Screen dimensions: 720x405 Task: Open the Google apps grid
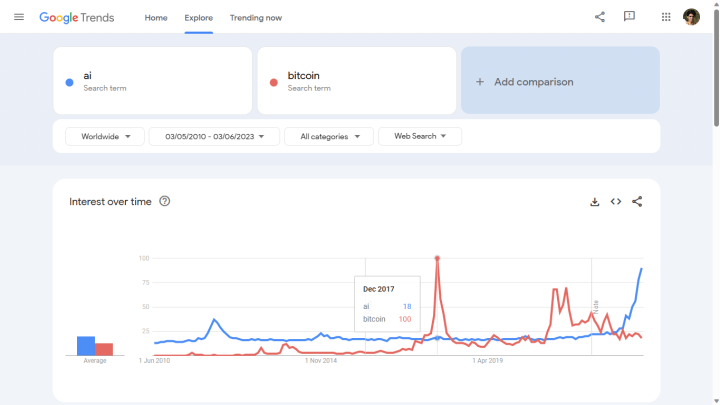point(666,17)
